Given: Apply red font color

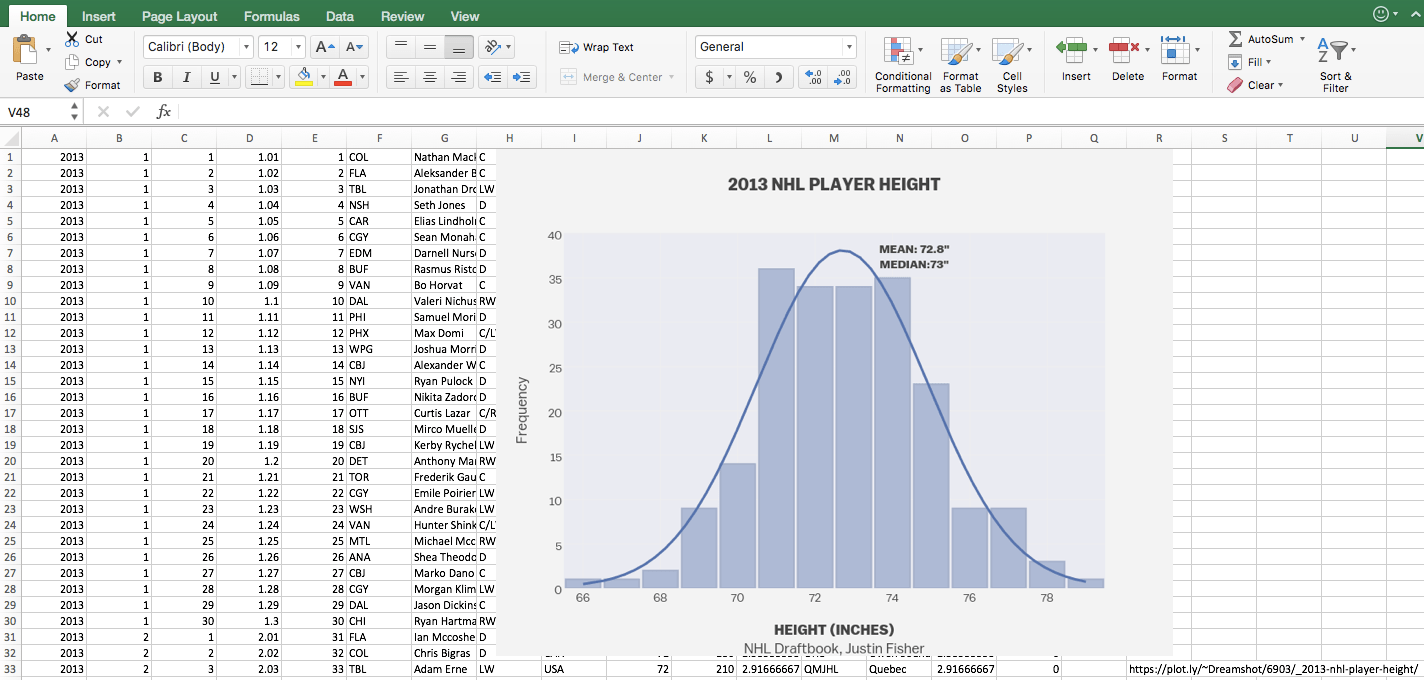Looking at the screenshot, I should 343,77.
